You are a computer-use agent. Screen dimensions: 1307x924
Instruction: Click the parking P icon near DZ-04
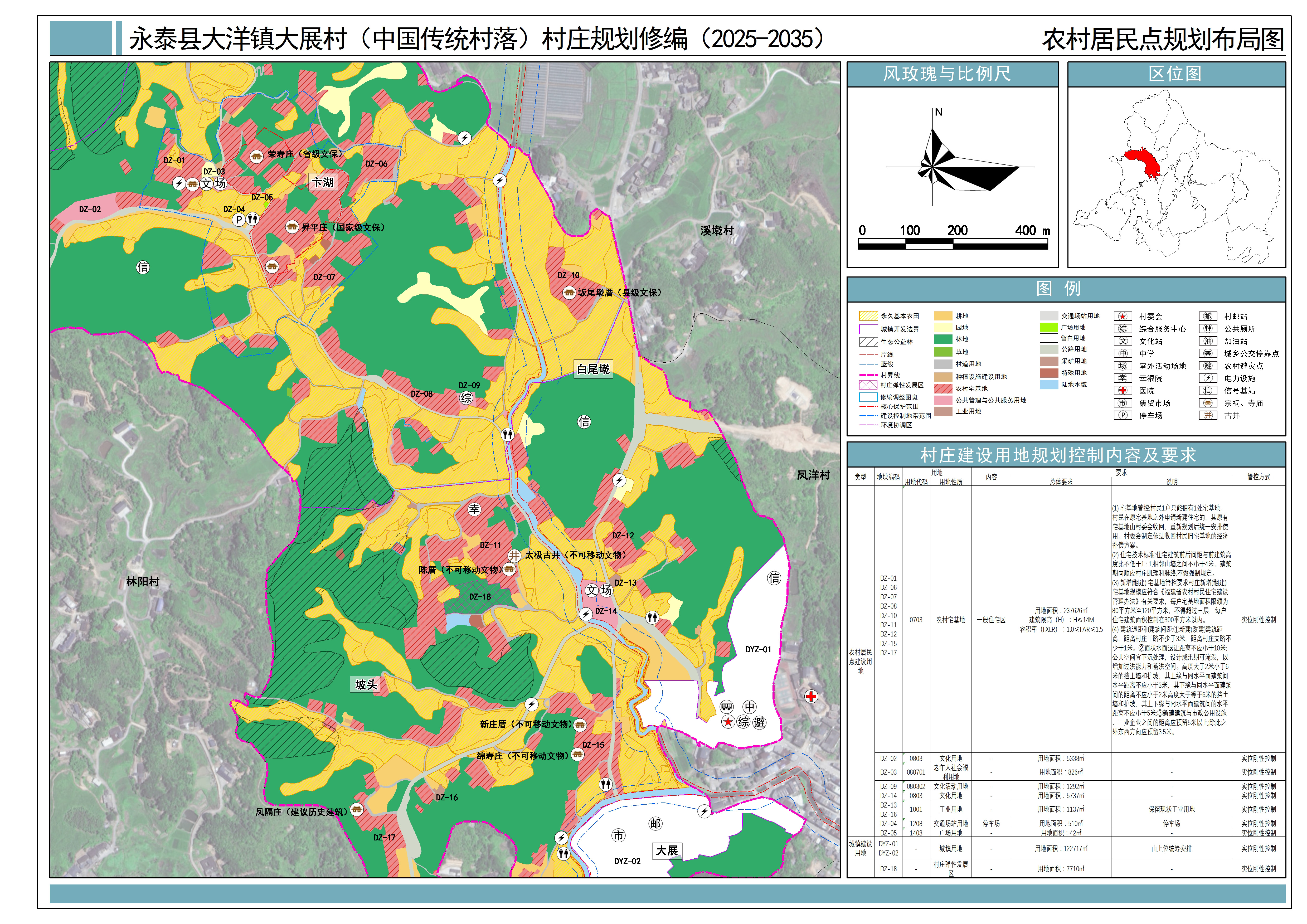pos(239,220)
